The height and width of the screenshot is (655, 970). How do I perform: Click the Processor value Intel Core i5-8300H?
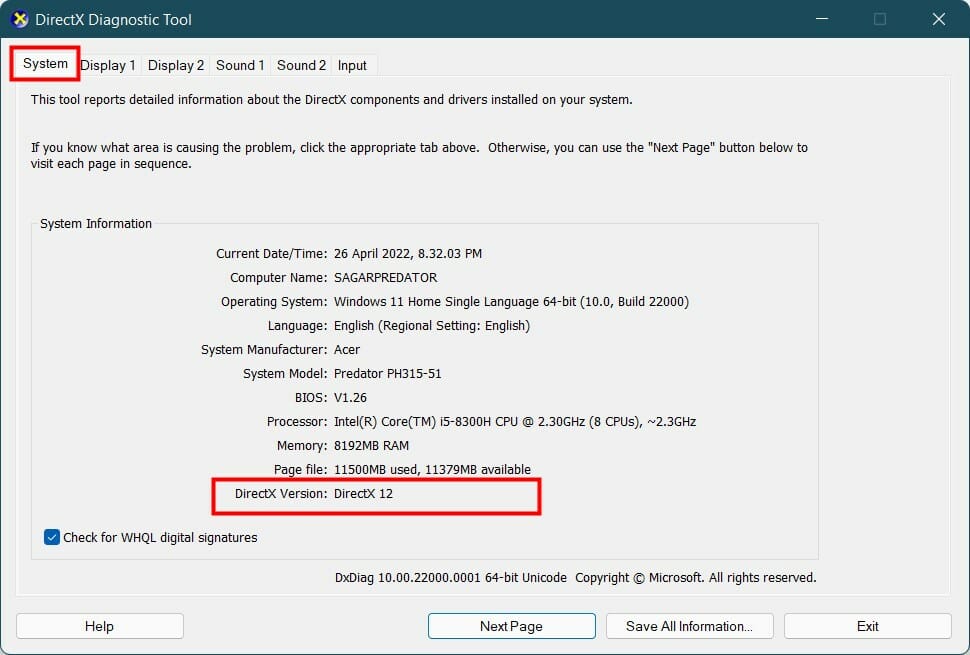point(515,422)
